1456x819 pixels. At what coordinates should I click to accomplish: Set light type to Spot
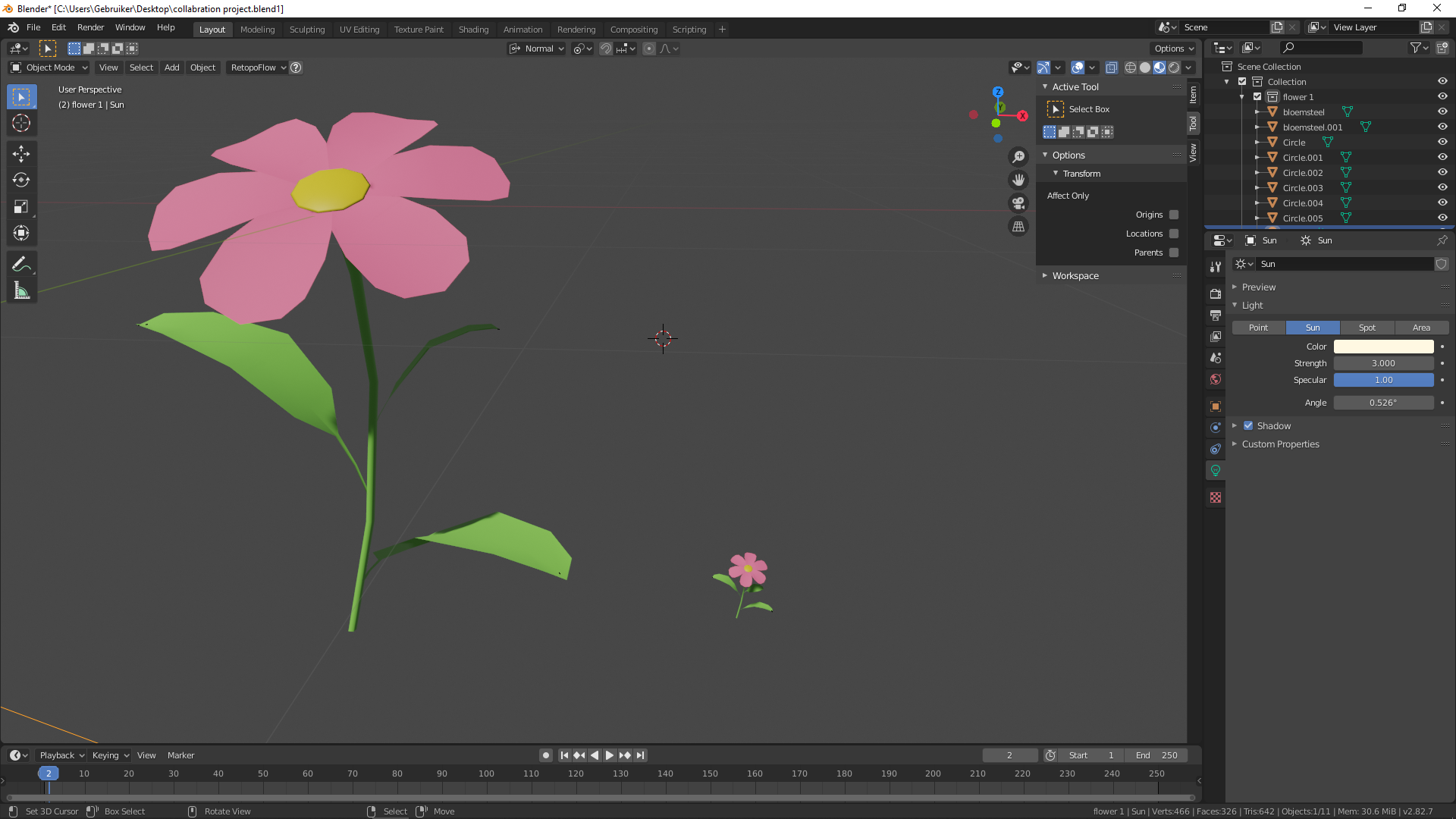pos(1367,328)
